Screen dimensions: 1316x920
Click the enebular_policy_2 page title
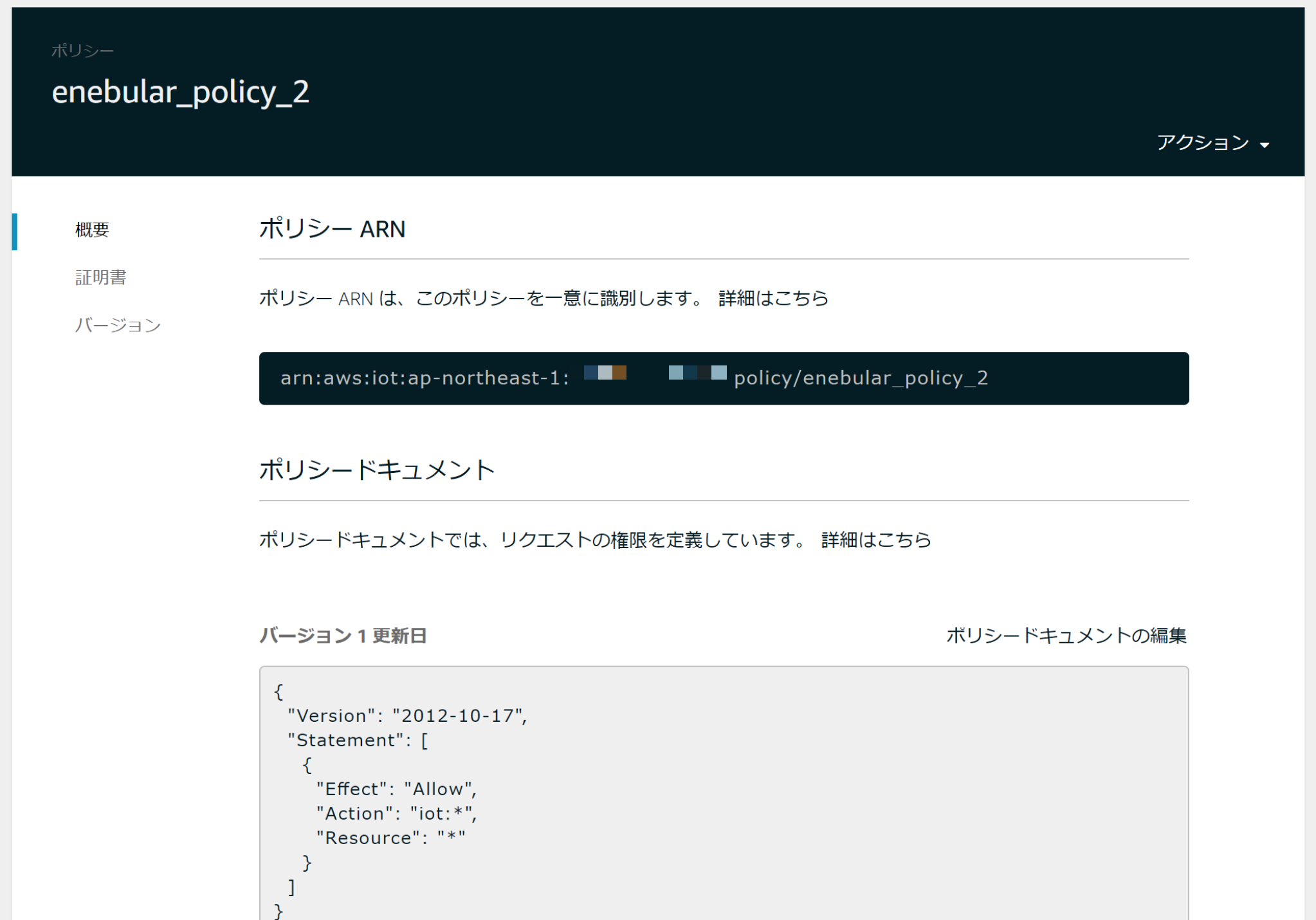pyautogui.click(x=180, y=92)
